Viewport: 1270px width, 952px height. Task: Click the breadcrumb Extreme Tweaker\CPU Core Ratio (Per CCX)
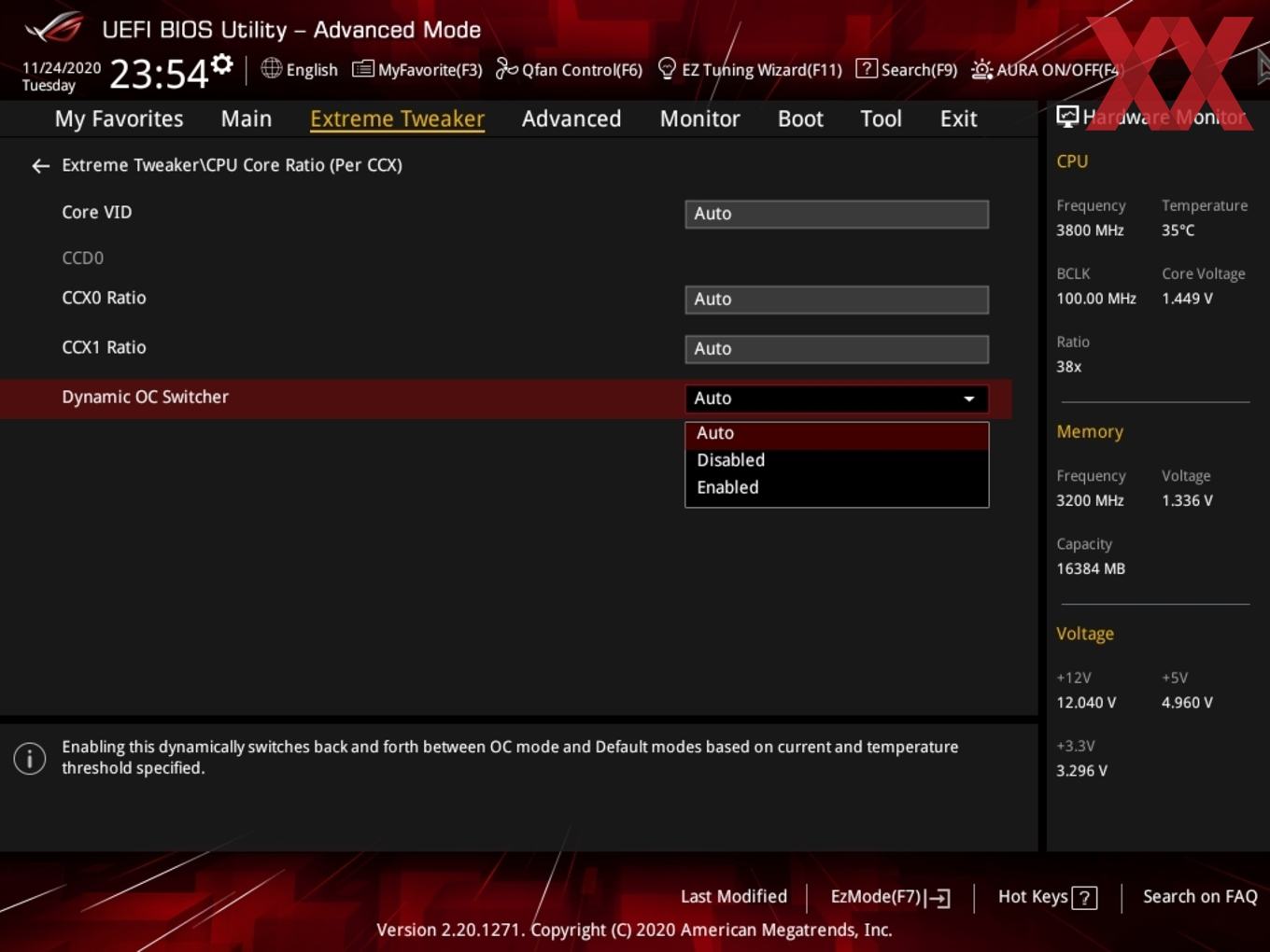pos(232,165)
